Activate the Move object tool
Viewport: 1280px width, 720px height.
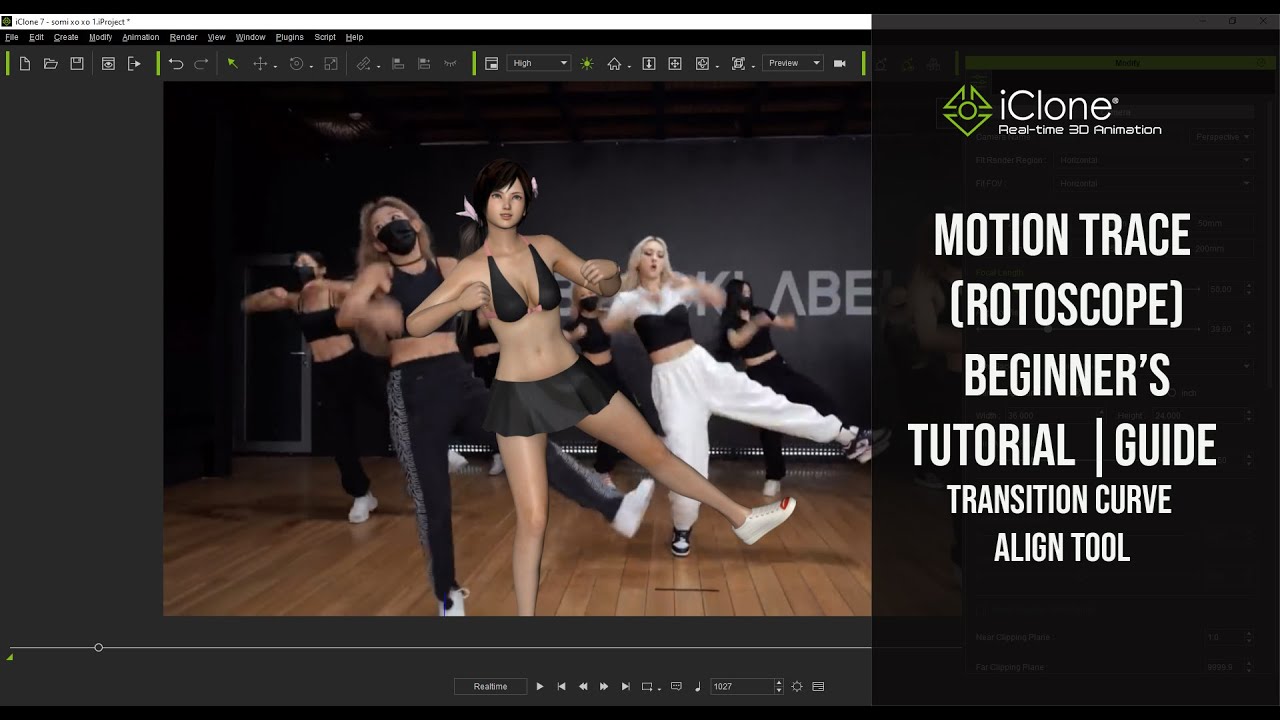(260, 63)
